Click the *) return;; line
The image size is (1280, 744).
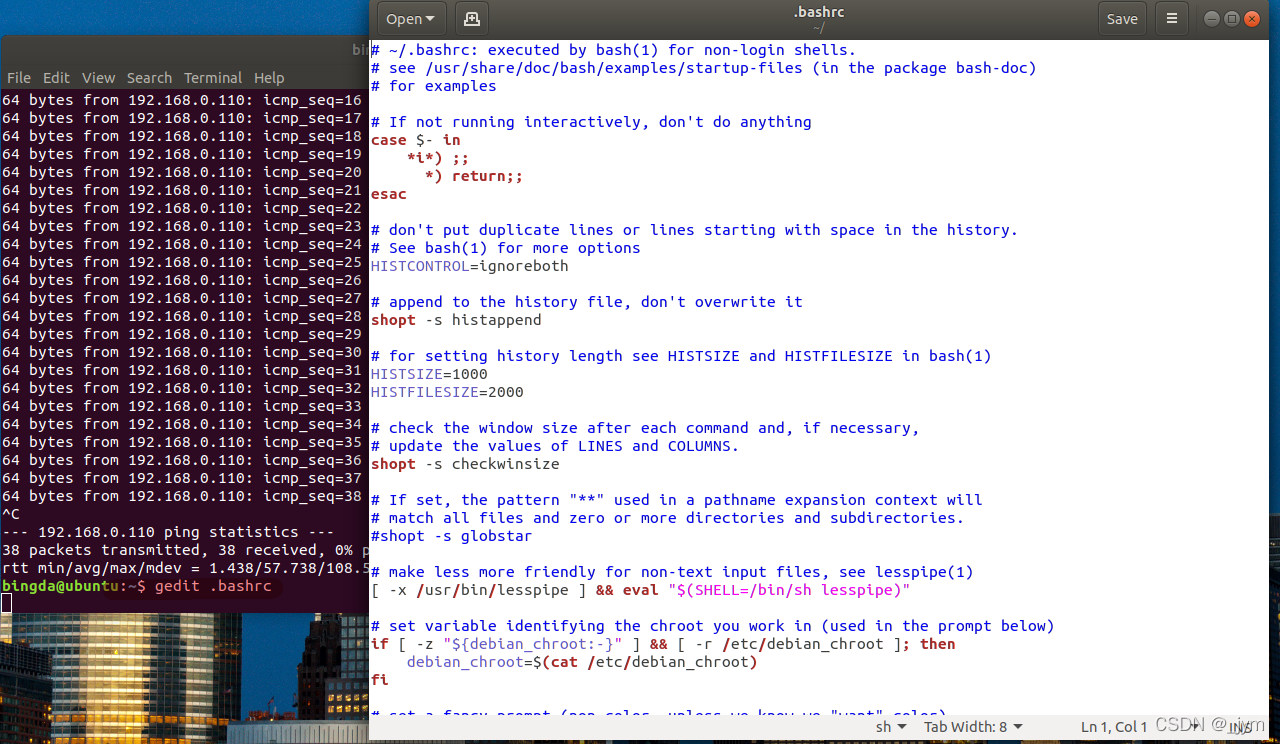(474, 176)
